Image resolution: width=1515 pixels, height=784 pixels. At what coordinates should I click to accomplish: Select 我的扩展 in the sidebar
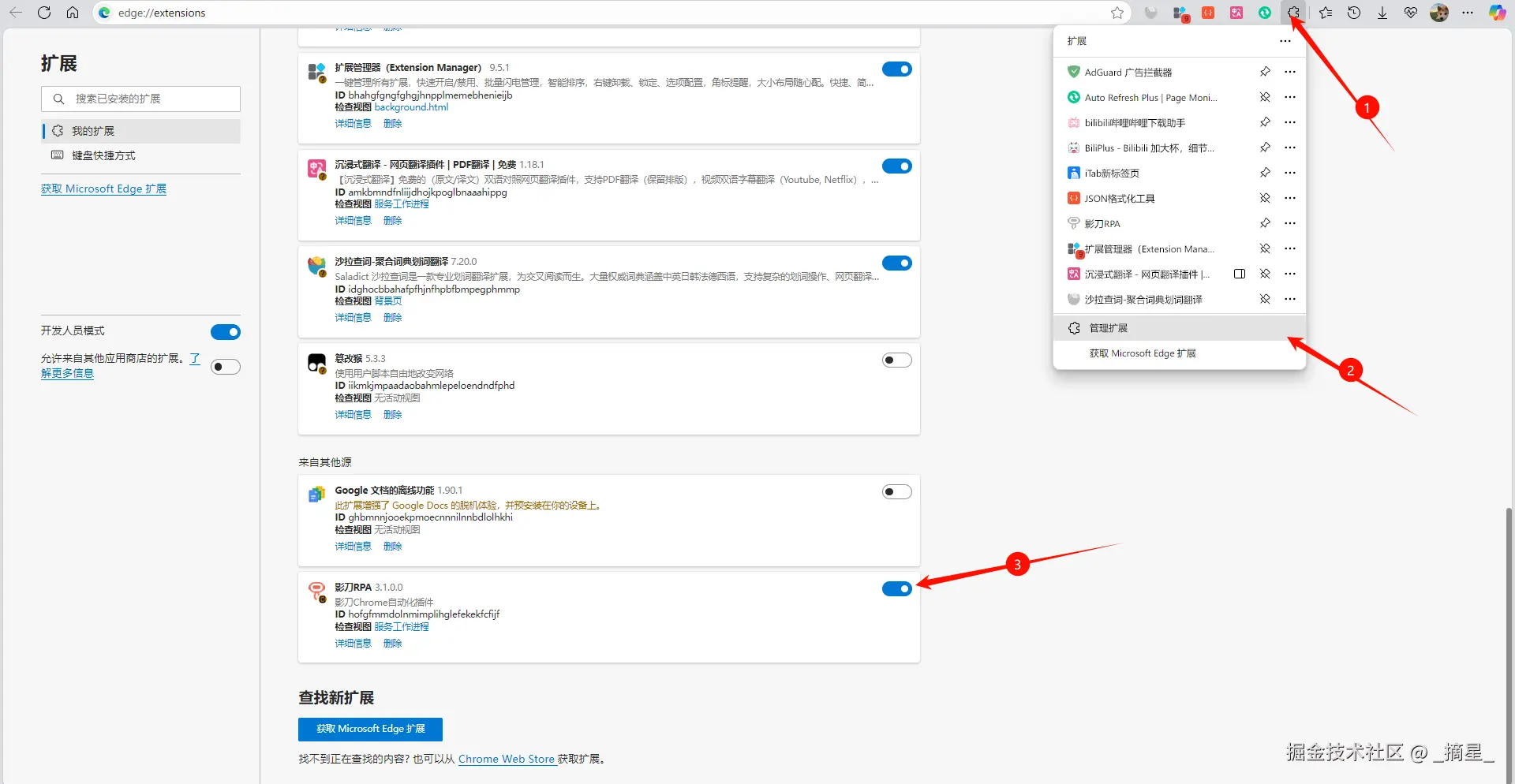141,131
